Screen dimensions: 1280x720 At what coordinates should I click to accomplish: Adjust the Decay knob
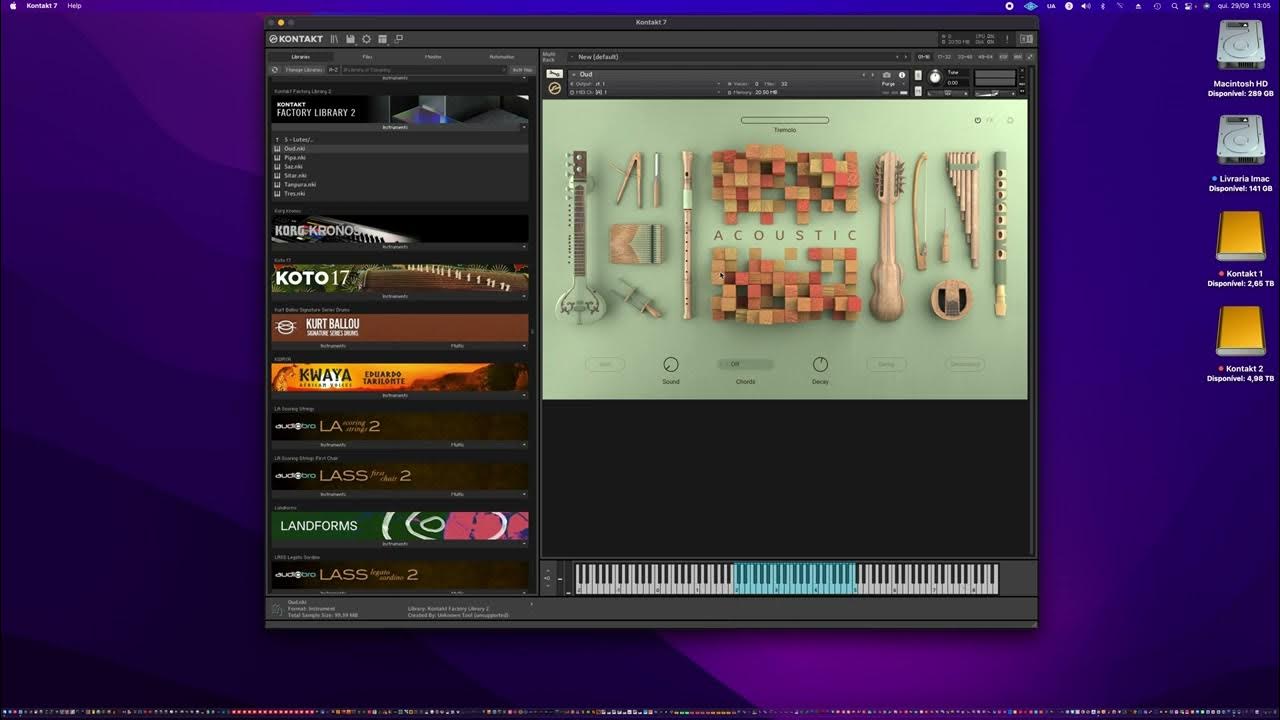click(820, 365)
